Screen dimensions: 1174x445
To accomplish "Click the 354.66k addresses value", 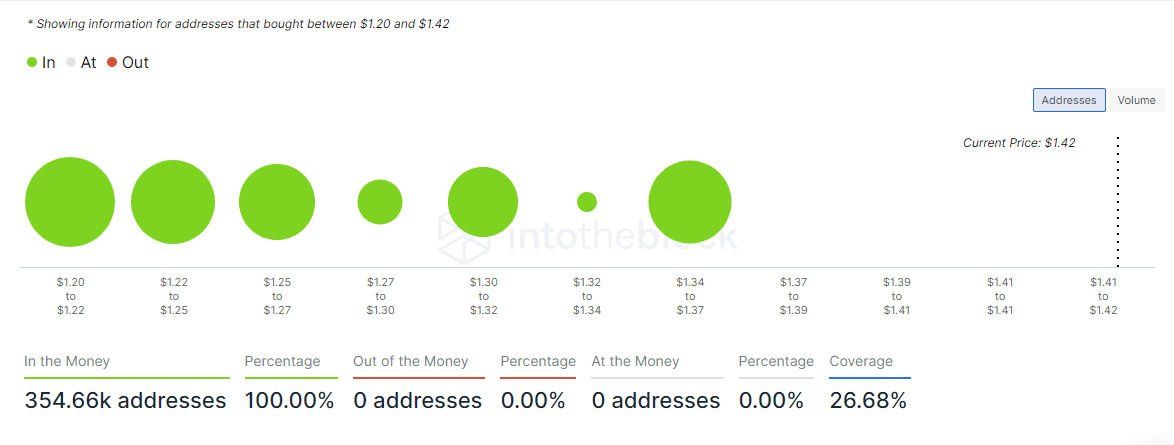I will [x=125, y=401].
